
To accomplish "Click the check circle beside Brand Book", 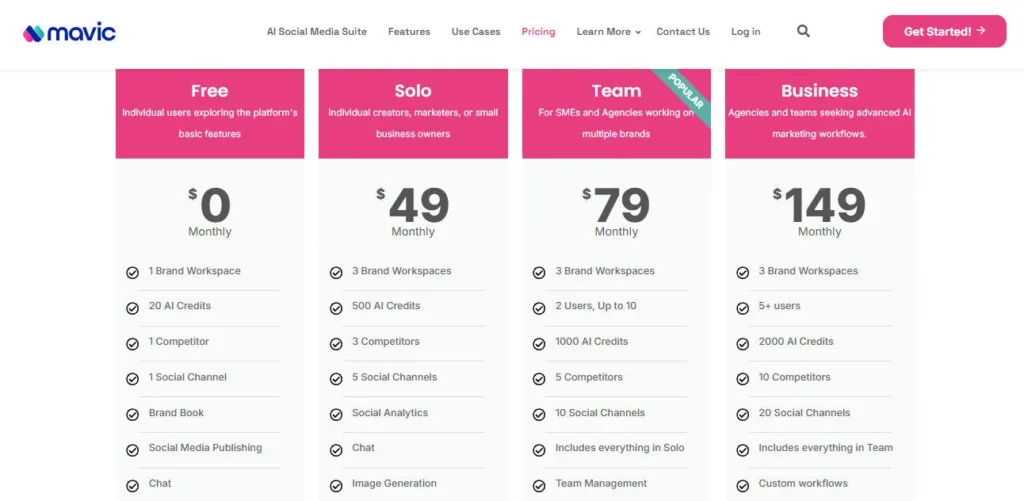I will 132,414.
